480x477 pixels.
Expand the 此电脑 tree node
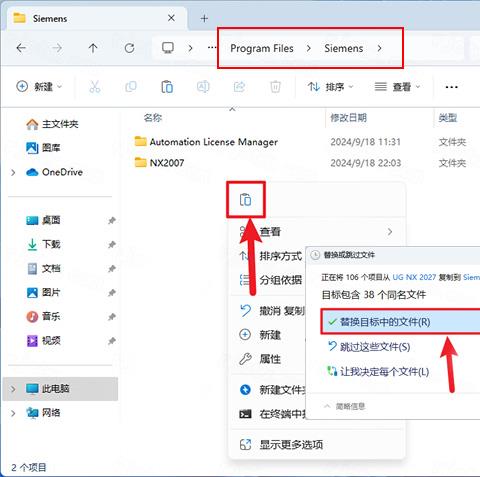(x=13, y=389)
